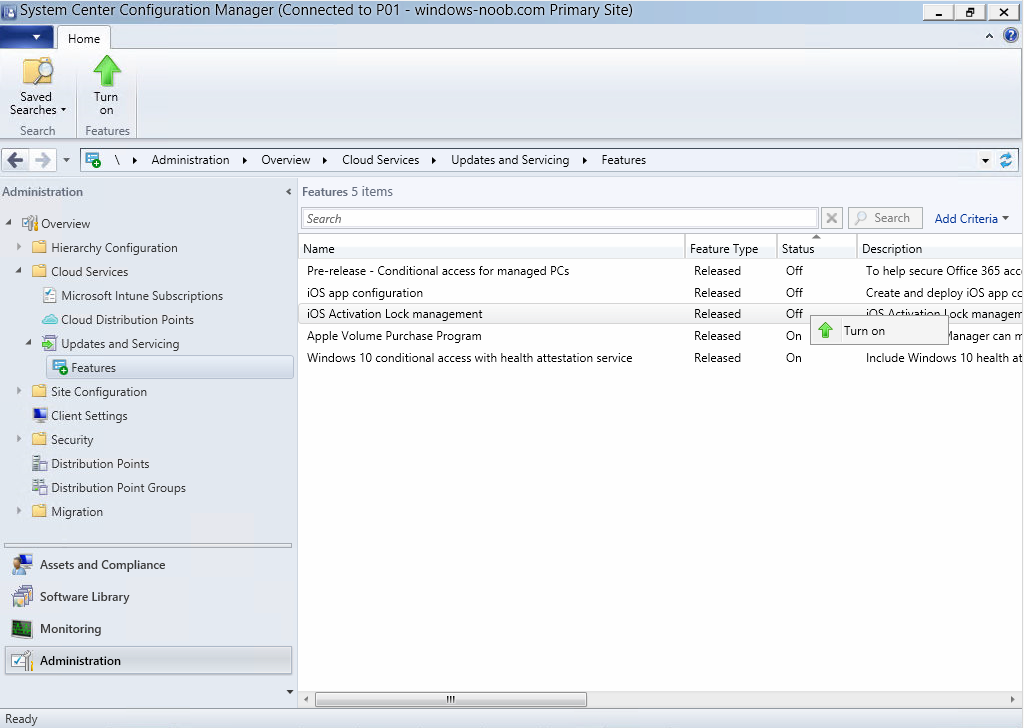Open the address bar history dropdown
Viewport: 1024px width, 728px height.
tap(985, 161)
